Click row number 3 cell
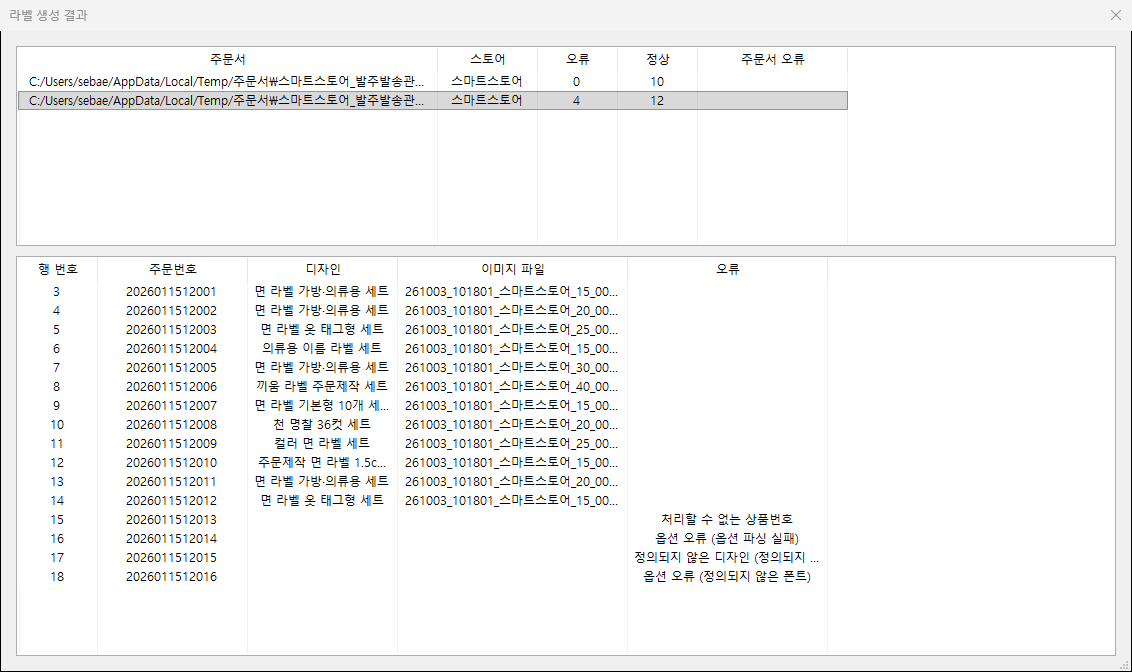1132x672 pixels. point(56,292)
